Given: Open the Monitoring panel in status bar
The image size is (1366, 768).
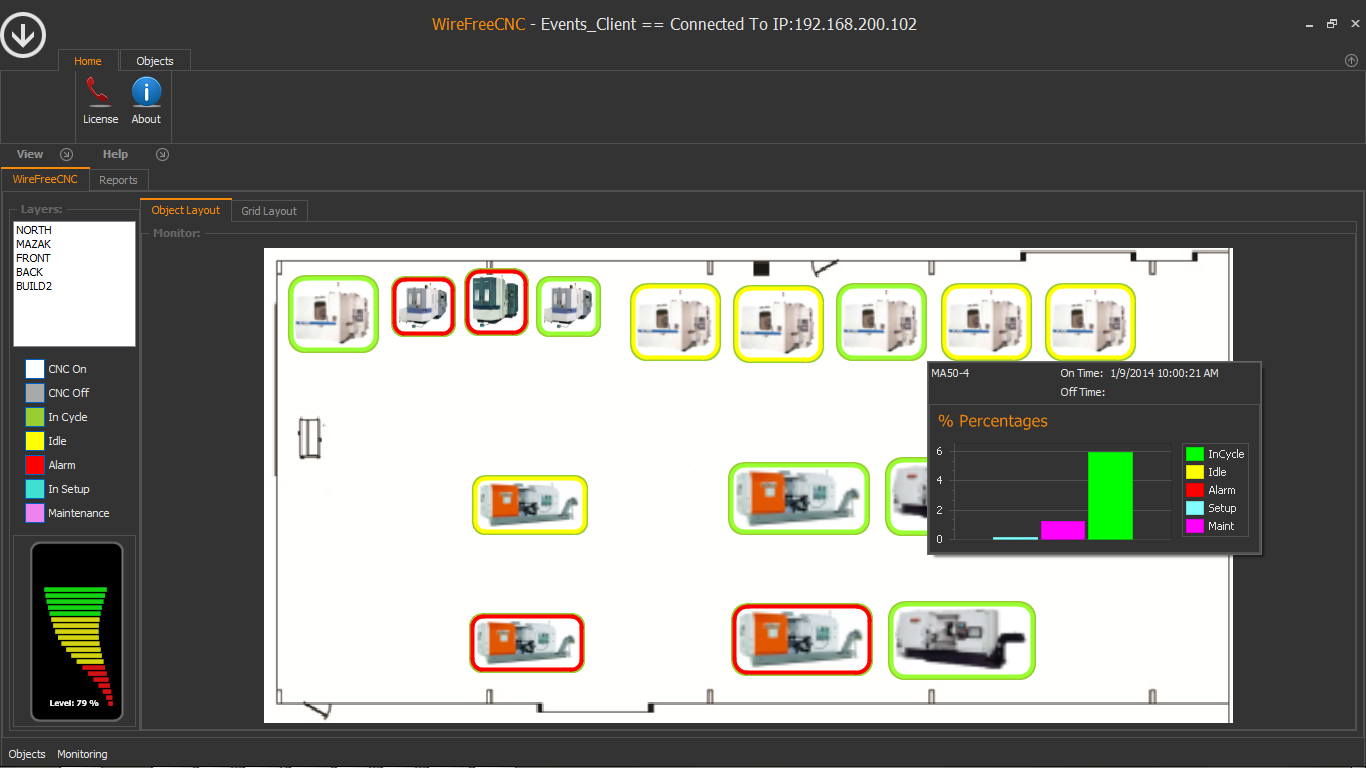Looking at the screenshot, I should pos(82,754).
